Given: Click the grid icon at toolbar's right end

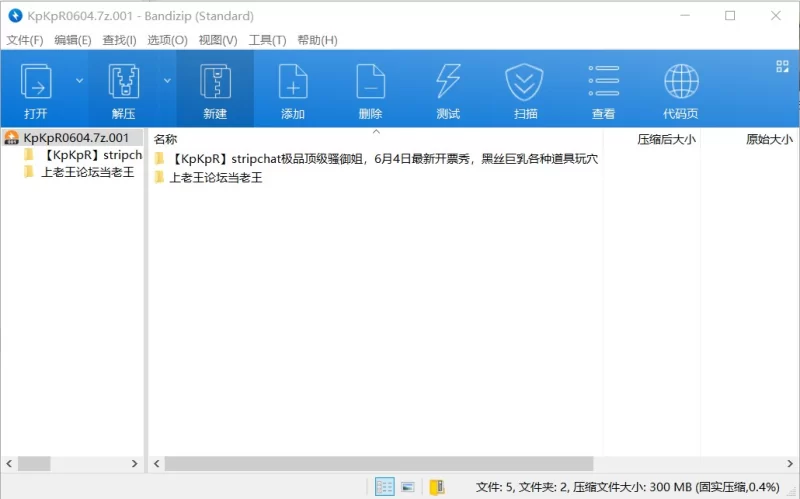Looking at the screenshot, I should point(782,66).
